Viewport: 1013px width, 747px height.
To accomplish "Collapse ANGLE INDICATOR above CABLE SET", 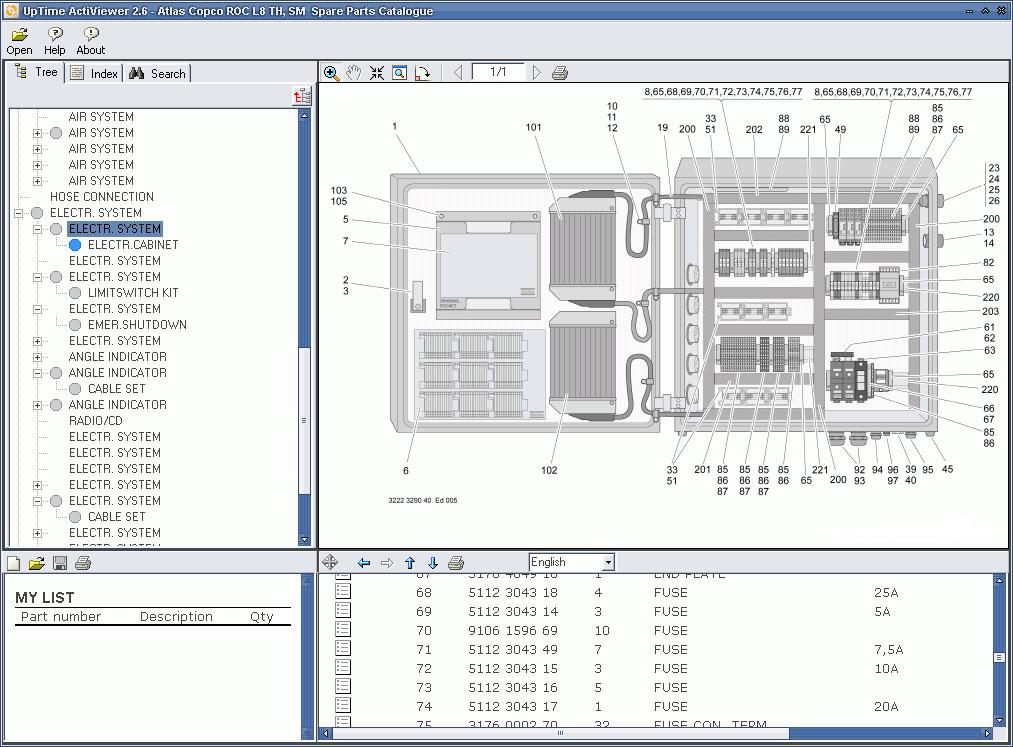I will 37,374.
